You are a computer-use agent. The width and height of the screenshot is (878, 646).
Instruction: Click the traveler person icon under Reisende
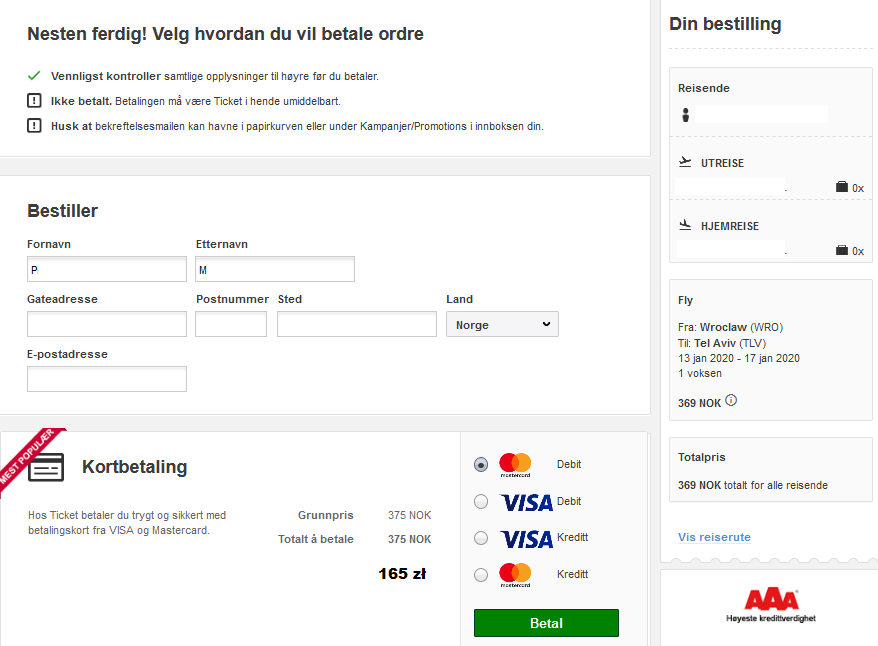(x=685, y=115)
